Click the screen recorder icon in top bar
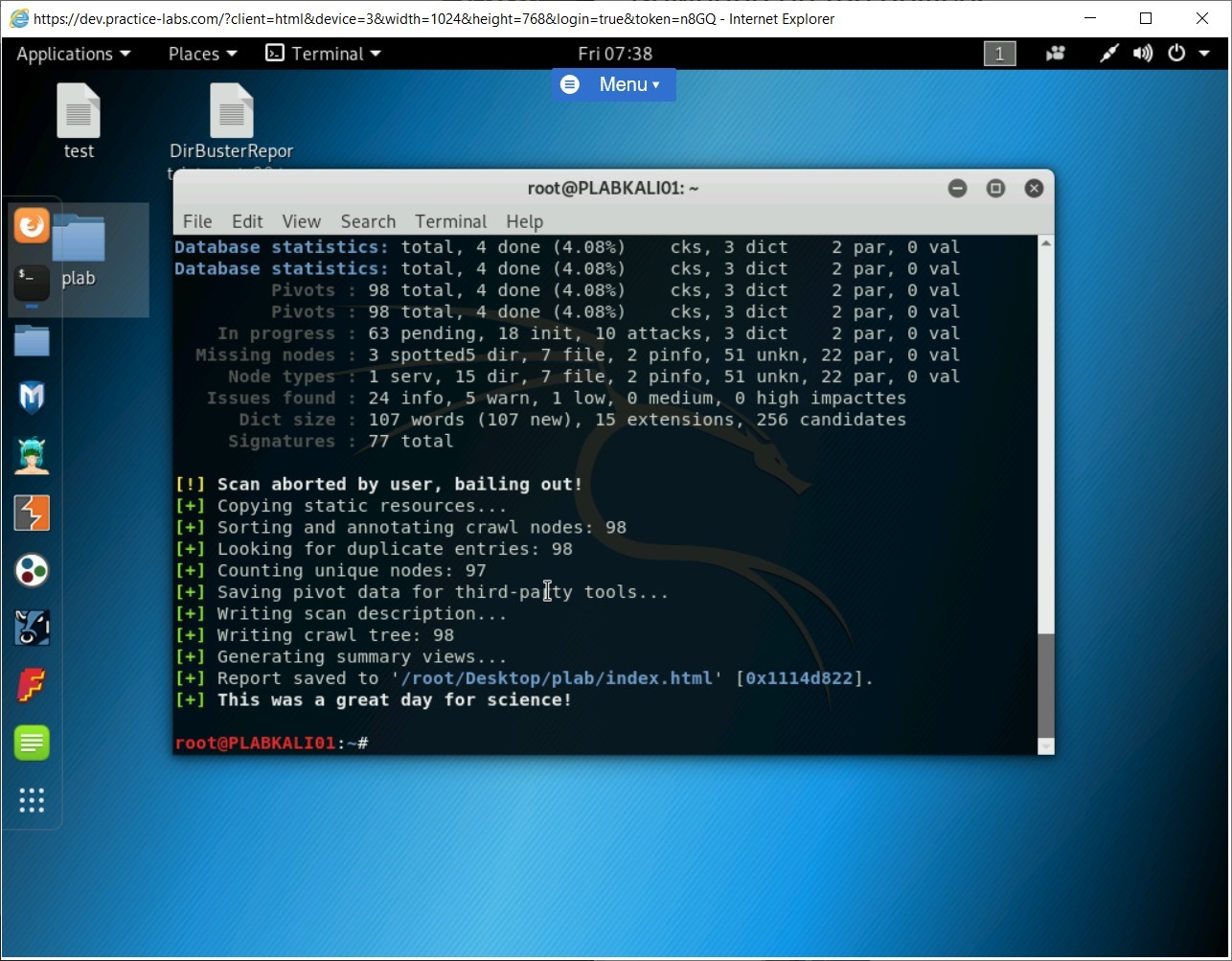 1055,54
